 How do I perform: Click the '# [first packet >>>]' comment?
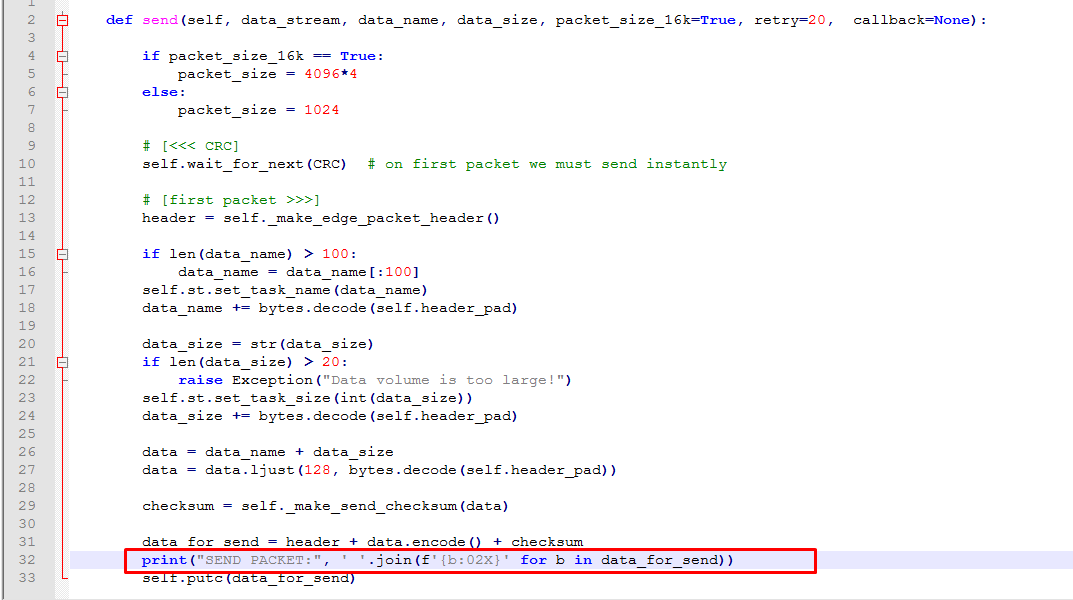[231, 200]
